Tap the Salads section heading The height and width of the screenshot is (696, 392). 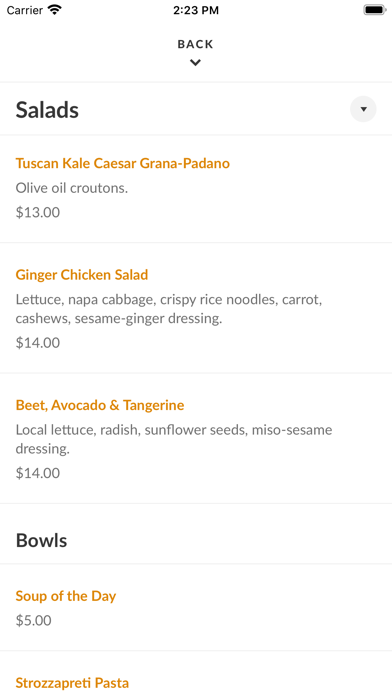pos(47,110)
